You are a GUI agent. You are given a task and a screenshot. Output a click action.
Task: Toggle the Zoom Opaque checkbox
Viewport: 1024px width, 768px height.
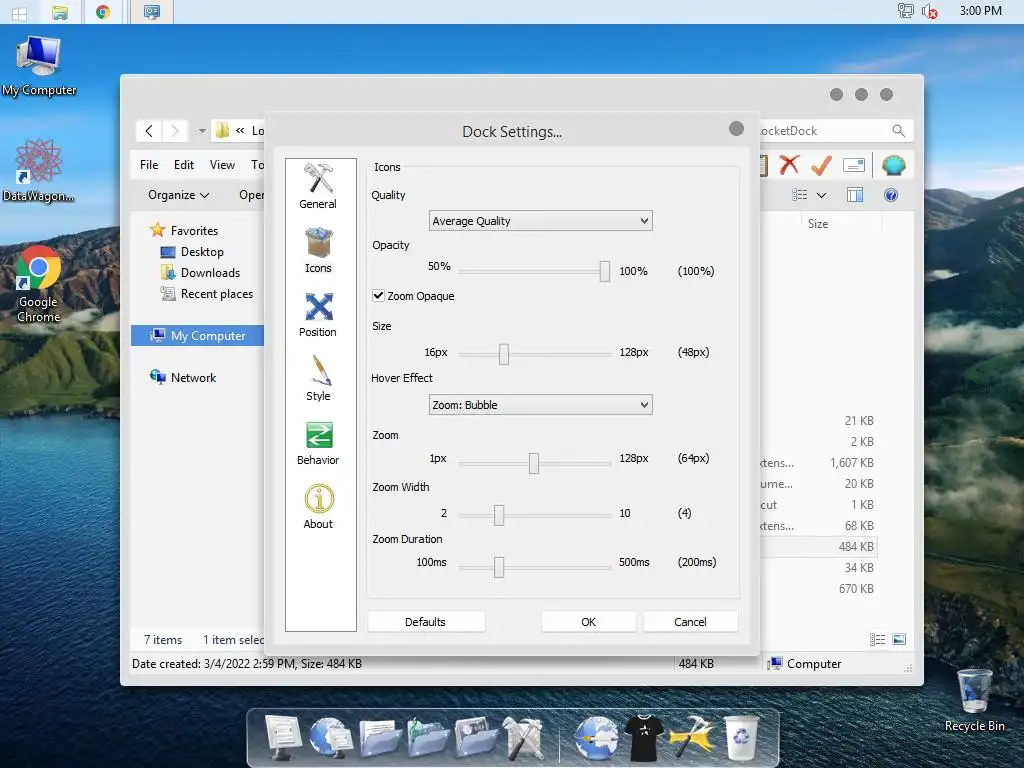click(378, 295)
